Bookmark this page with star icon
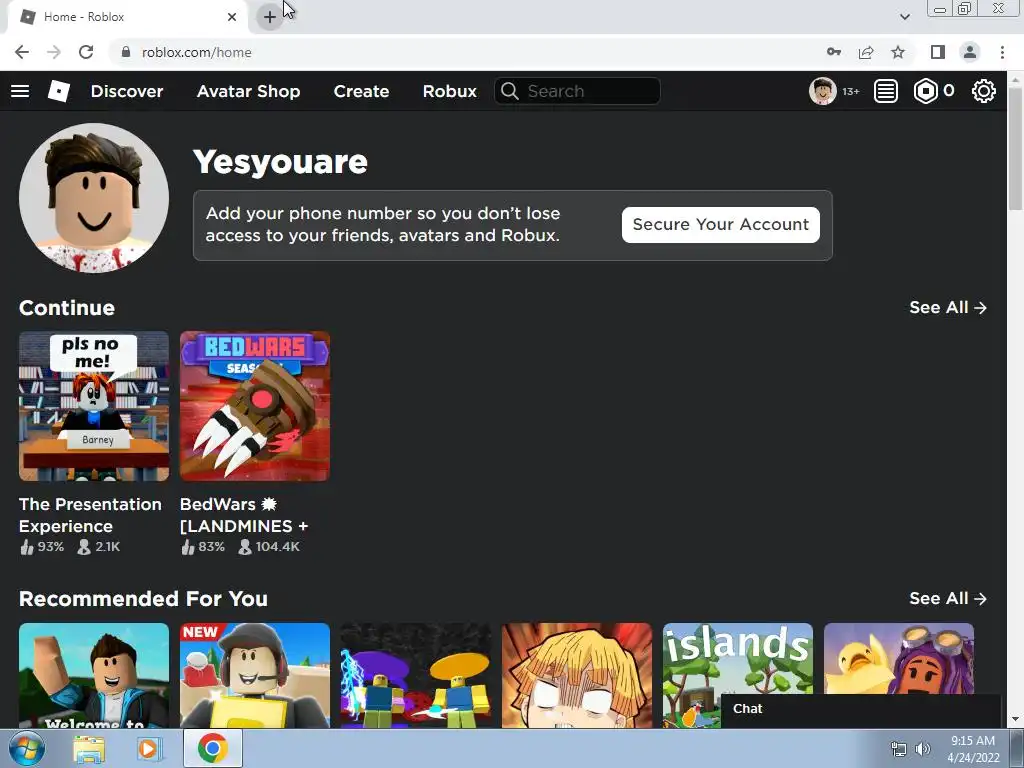Screen dimensions: 1024x768 (x=898, y=52)
